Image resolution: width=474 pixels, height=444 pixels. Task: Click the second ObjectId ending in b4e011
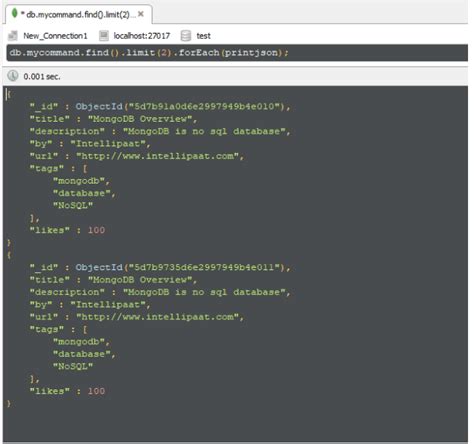point(183,267)
